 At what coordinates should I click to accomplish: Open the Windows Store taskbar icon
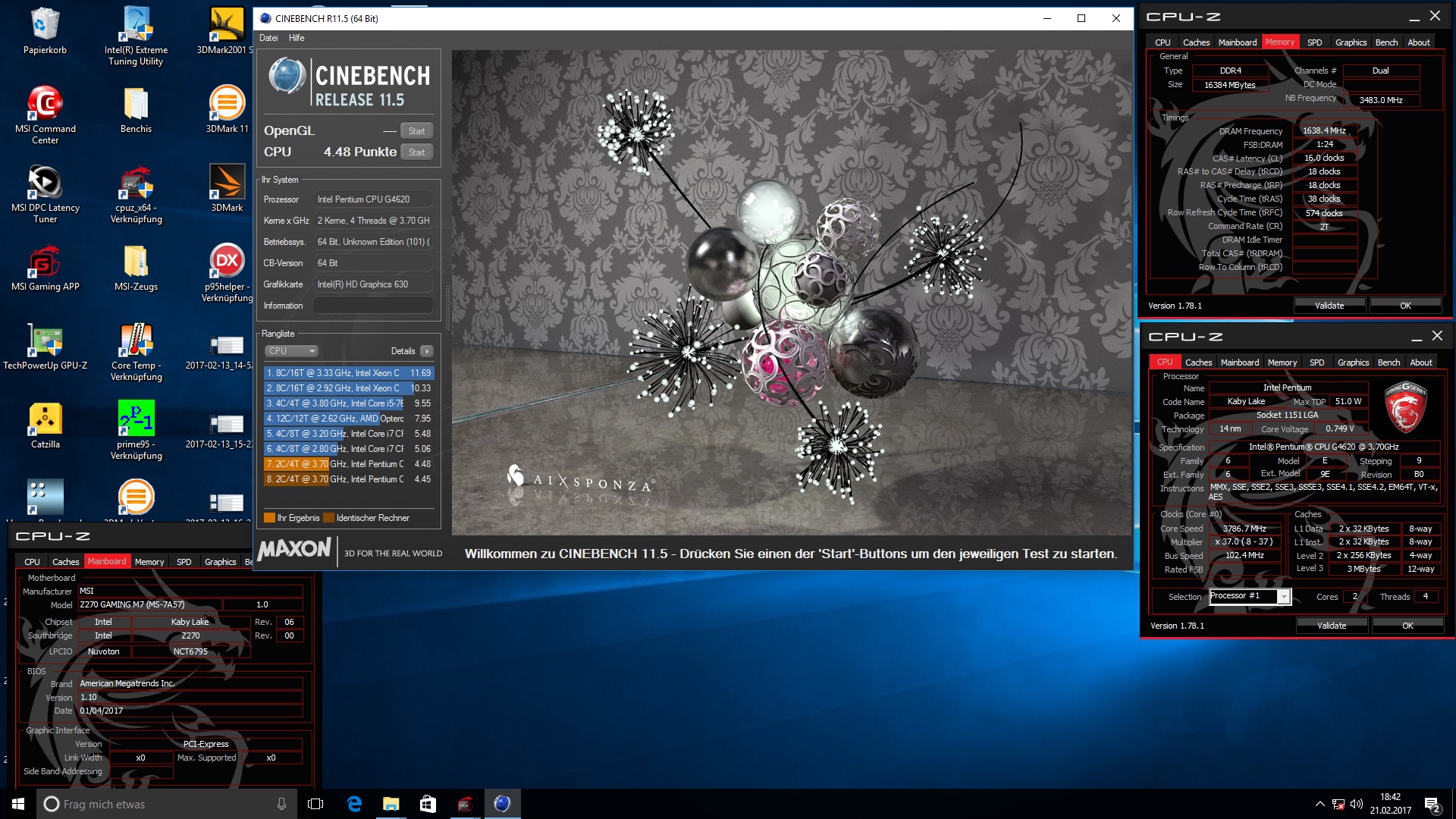[428, 804]
